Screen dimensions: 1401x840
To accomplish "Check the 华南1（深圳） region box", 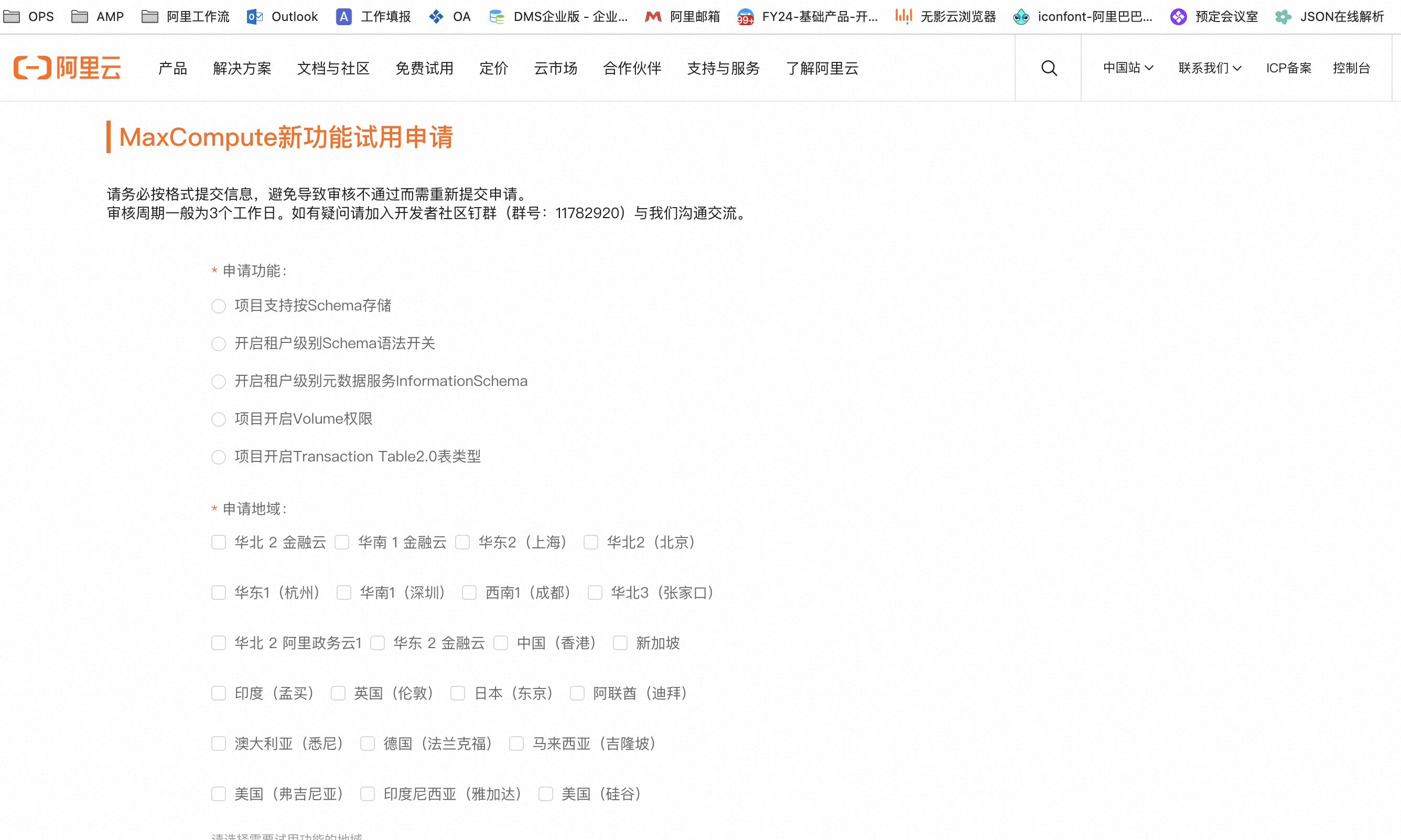I will [x=344, y=593].
